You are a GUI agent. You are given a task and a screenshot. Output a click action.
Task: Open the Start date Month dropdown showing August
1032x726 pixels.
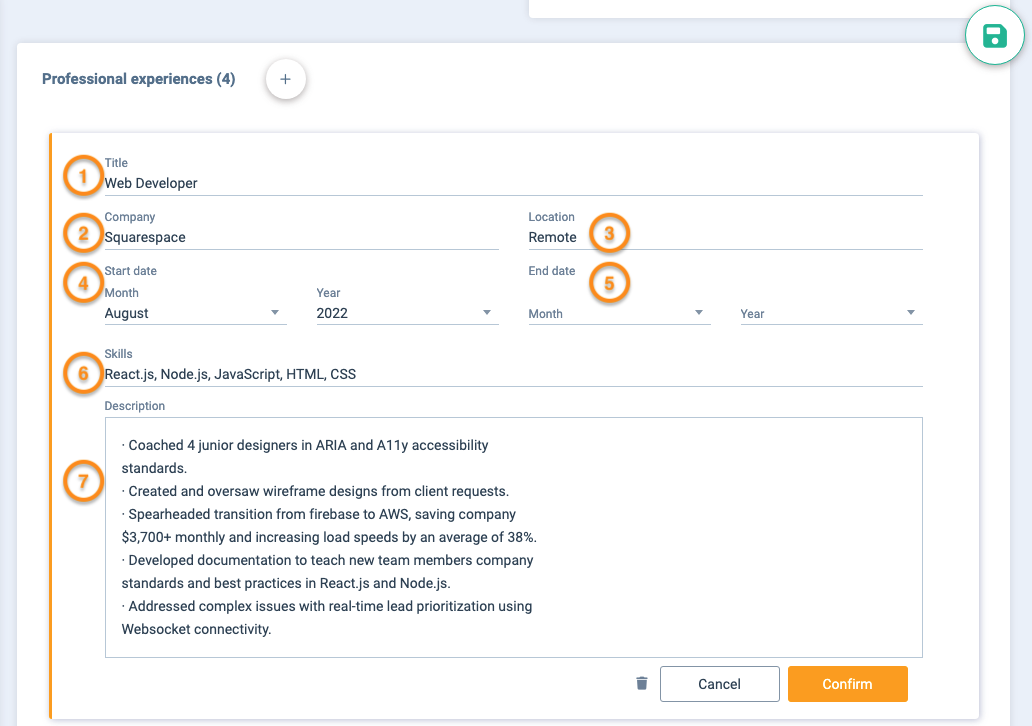[195, 313]
